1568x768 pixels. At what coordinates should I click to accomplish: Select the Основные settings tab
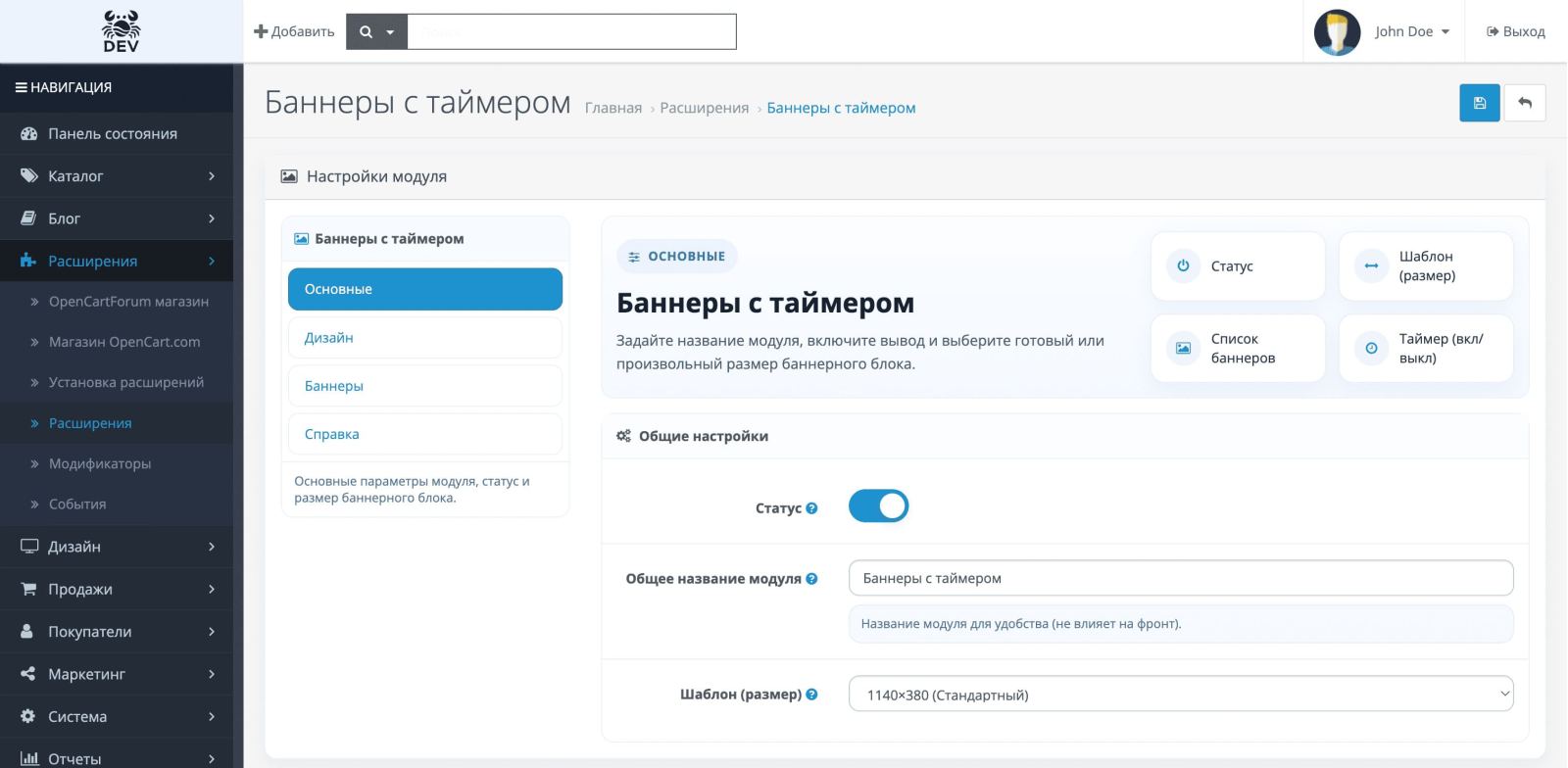[425, 289]
